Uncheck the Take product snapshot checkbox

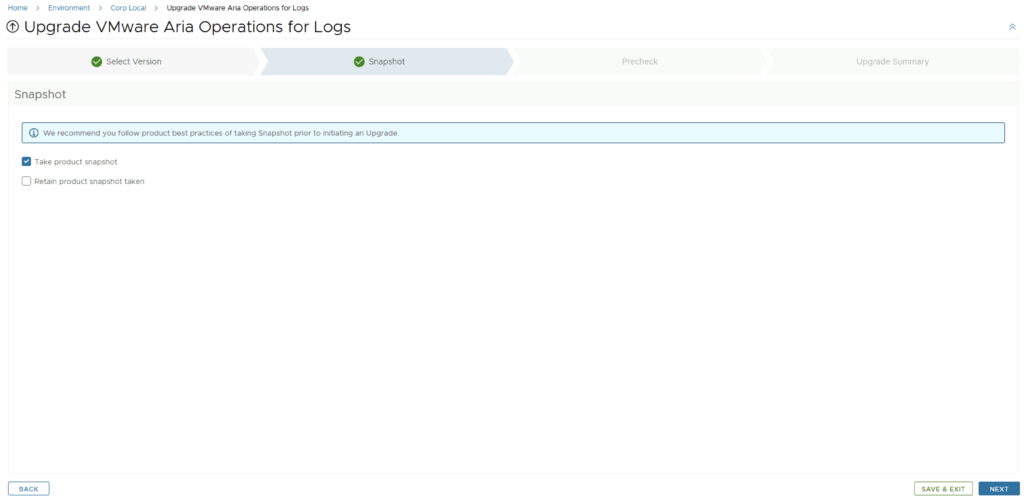27,161
